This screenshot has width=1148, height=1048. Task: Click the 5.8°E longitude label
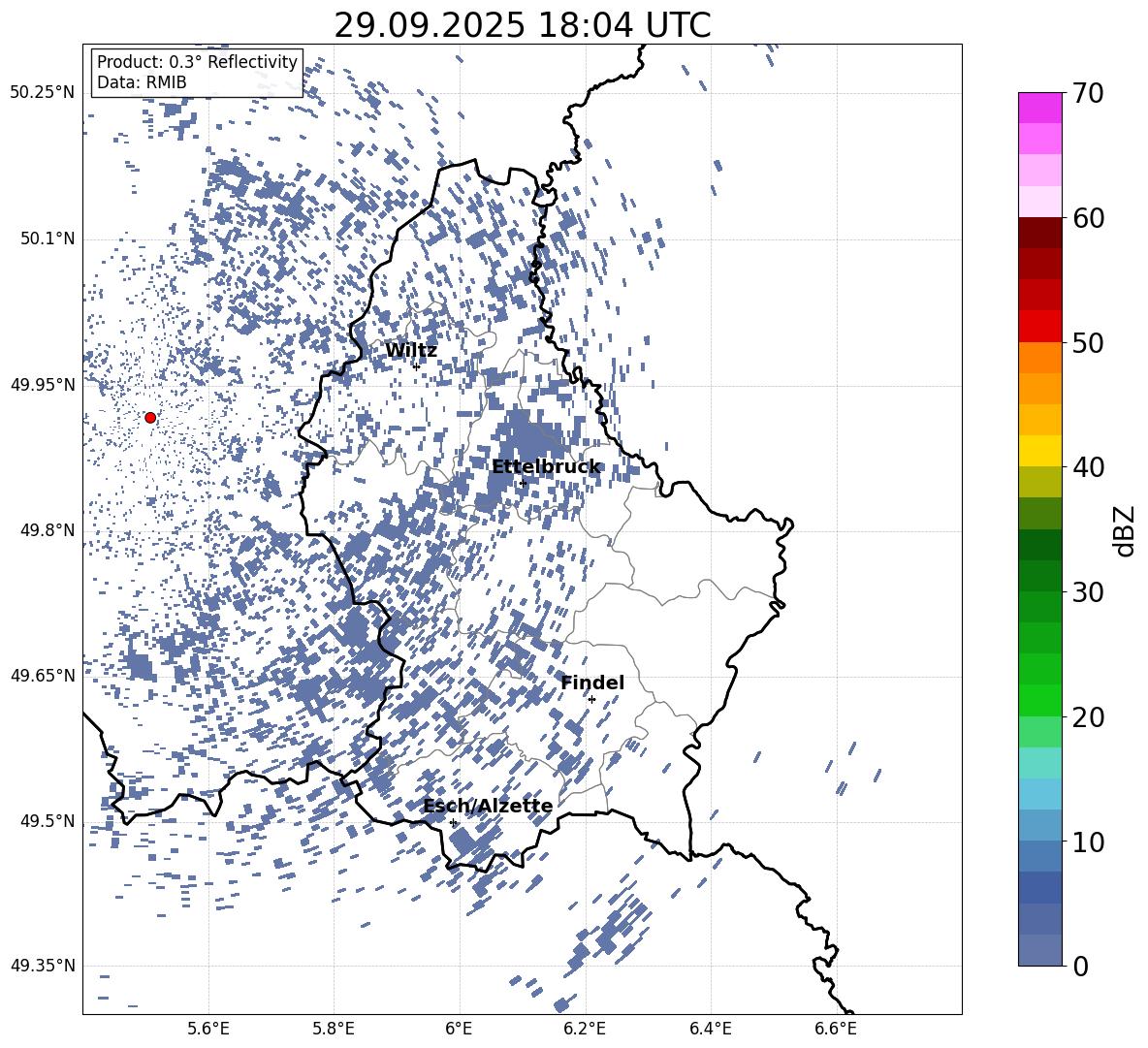pyautogui.click(x=334, y=1029)
